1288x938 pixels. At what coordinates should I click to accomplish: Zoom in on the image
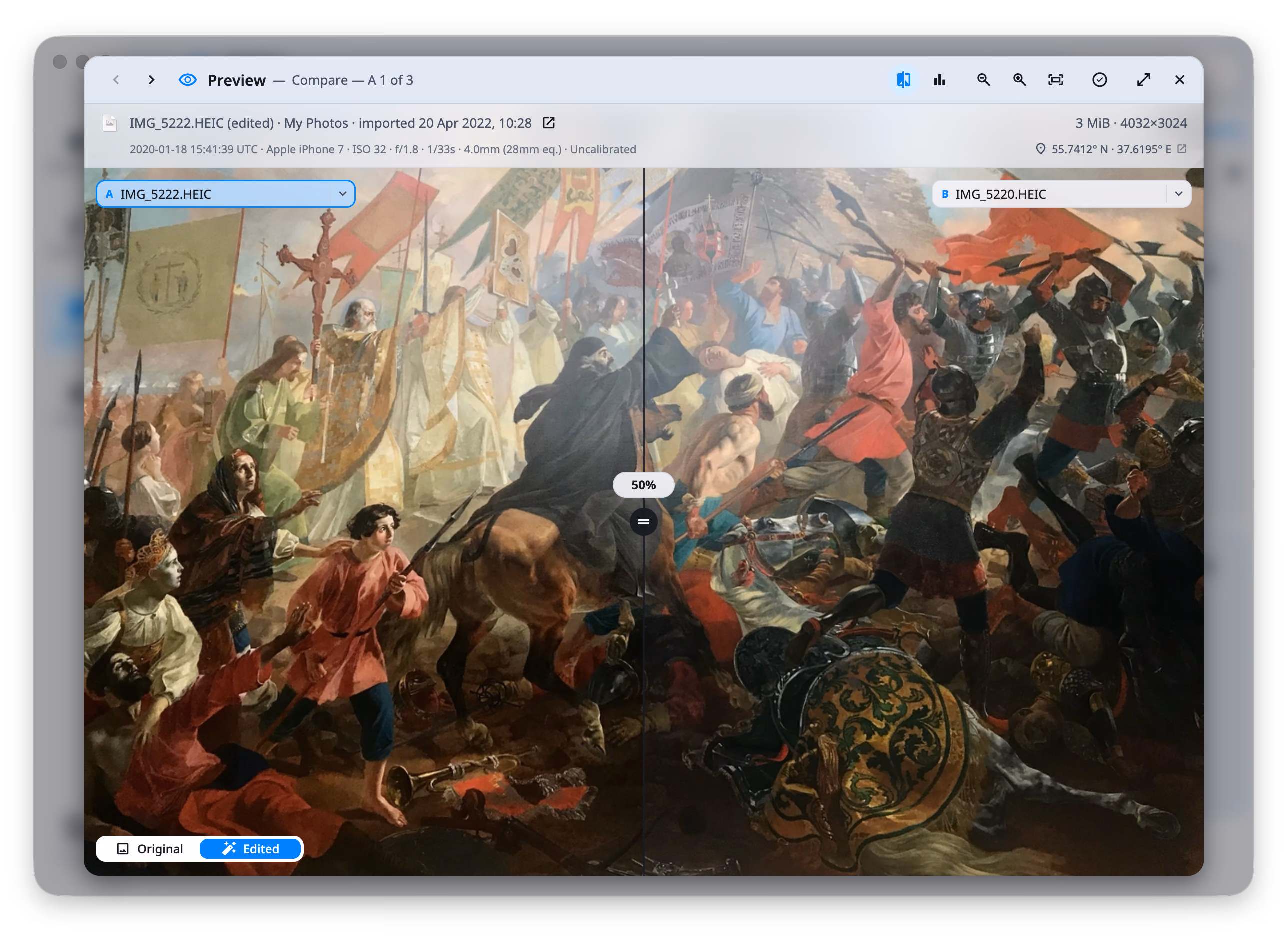pos(1020,80)
